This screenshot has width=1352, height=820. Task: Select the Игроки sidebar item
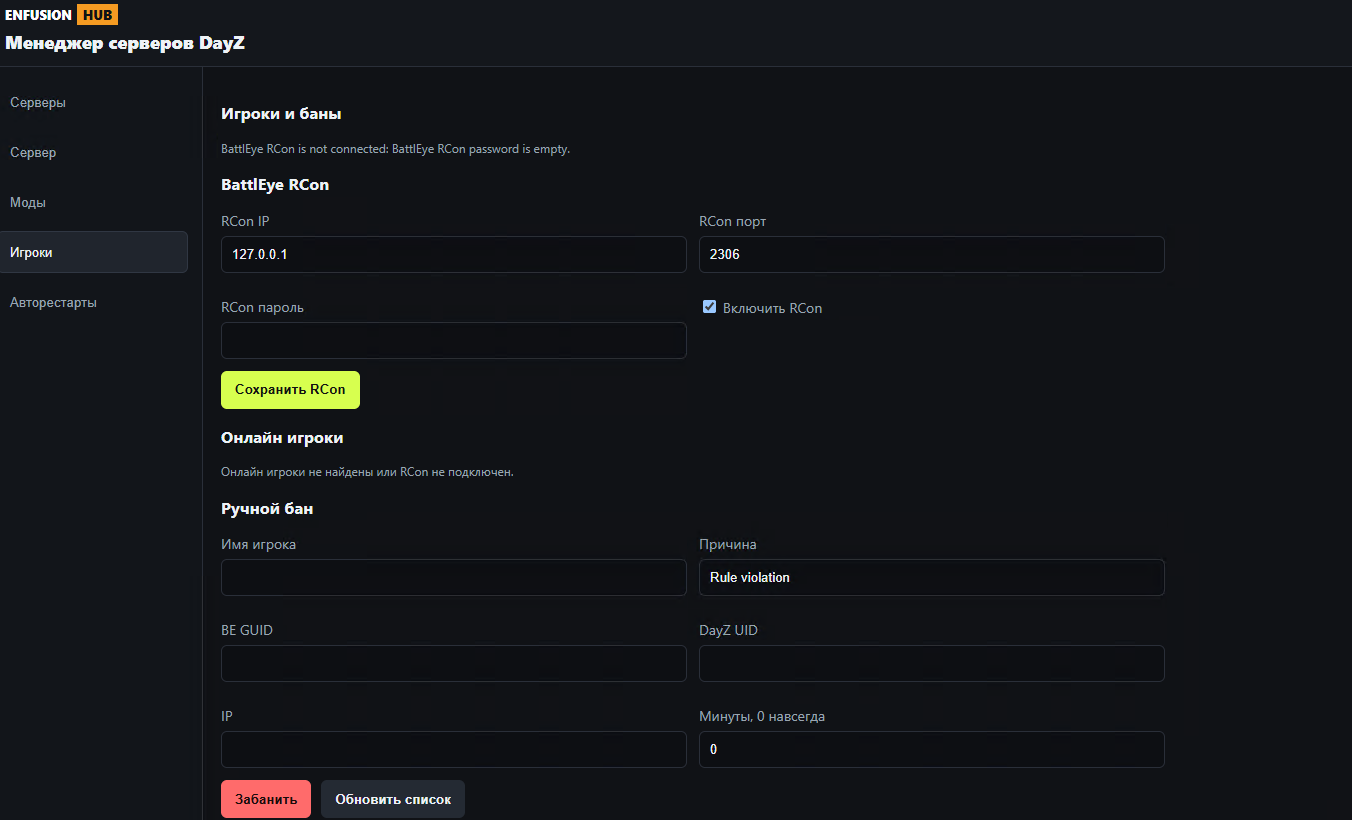coord(94,252)
